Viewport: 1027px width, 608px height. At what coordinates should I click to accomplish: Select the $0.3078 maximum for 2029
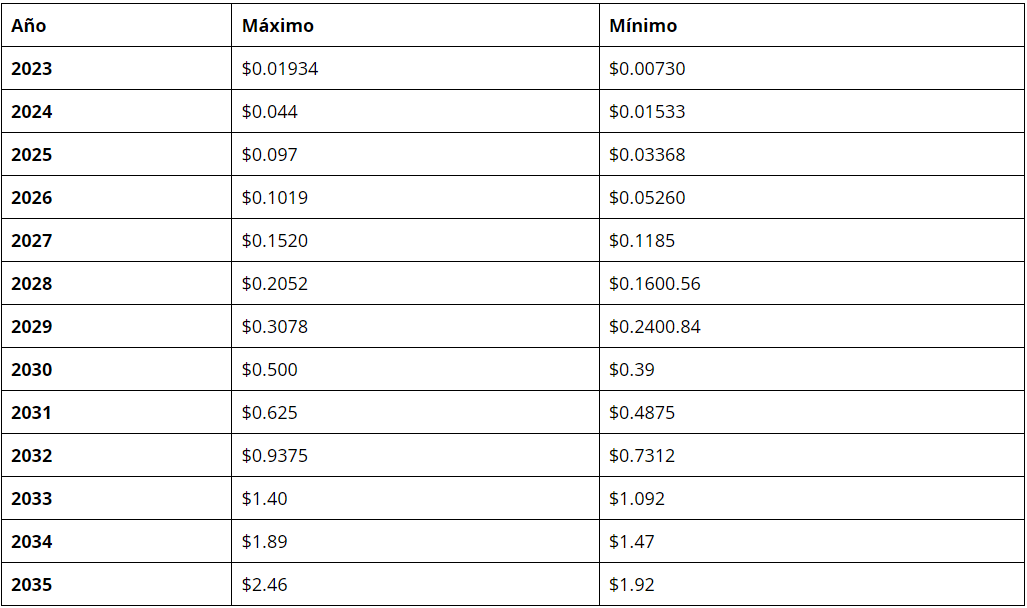(275, 327)
